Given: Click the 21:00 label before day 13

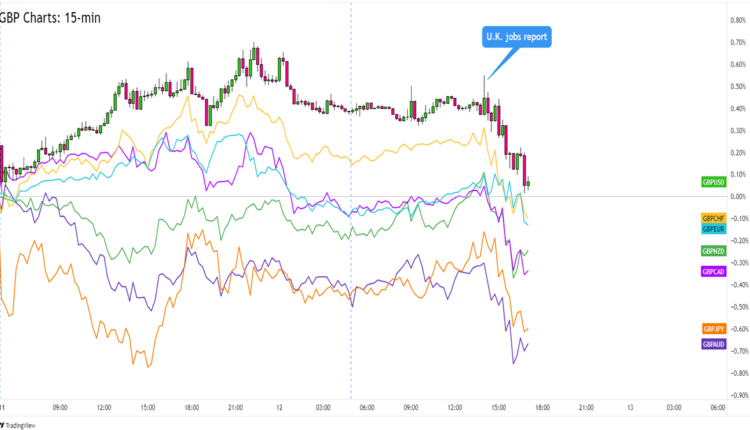Looking at the screenshot, I should (x=586, y=407).
